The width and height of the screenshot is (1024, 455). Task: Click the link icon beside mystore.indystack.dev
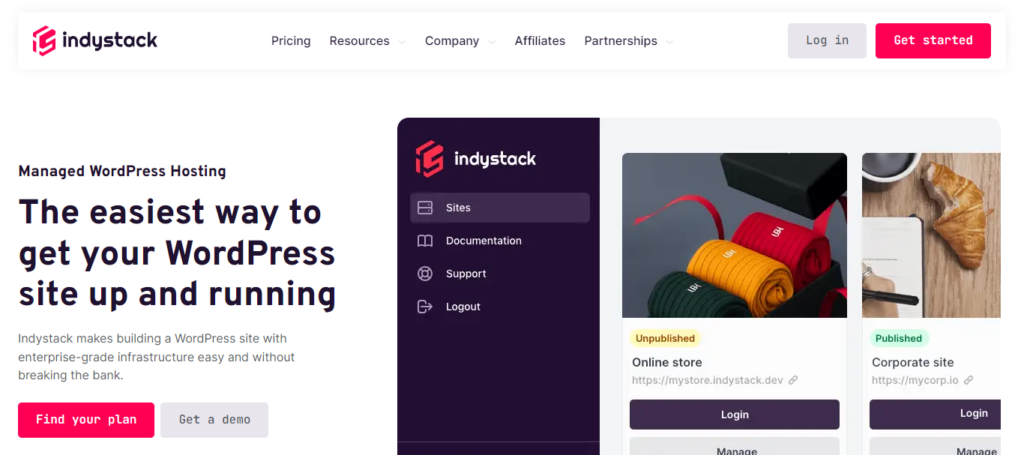793,380
